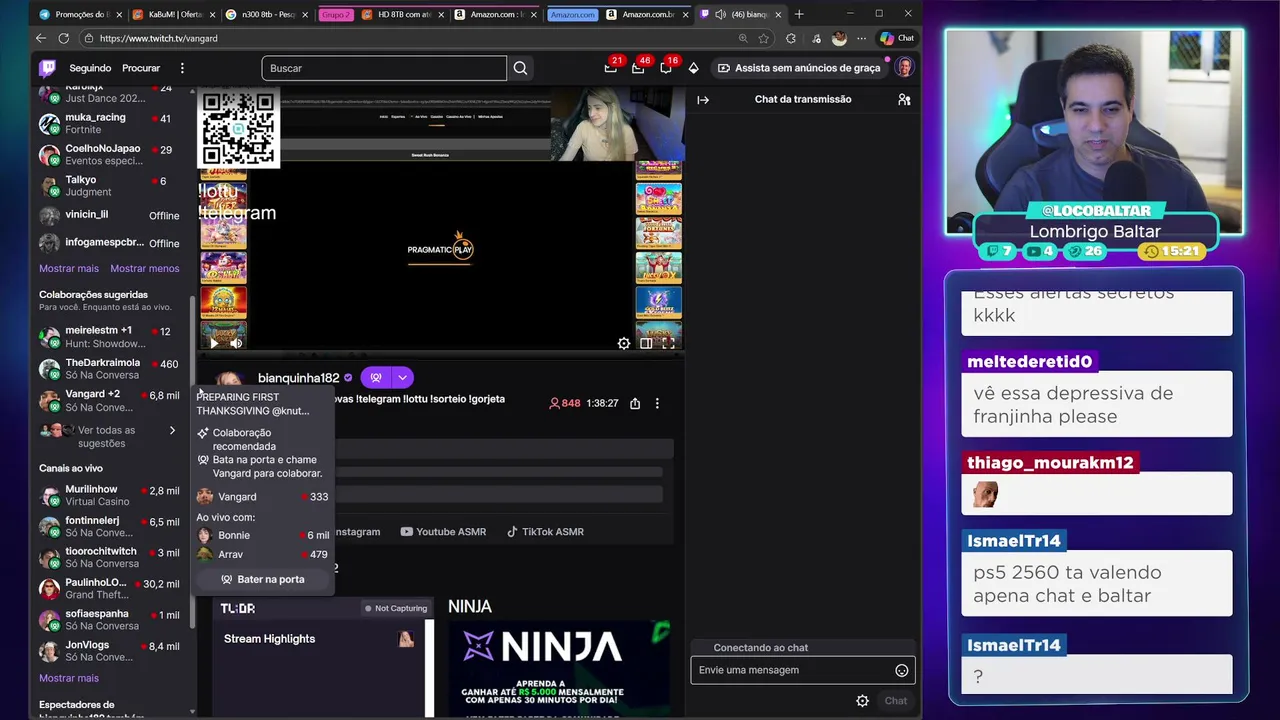Open the Seguindo navigation tab
Screen dimensions: 1280x720
pos(90,68)
